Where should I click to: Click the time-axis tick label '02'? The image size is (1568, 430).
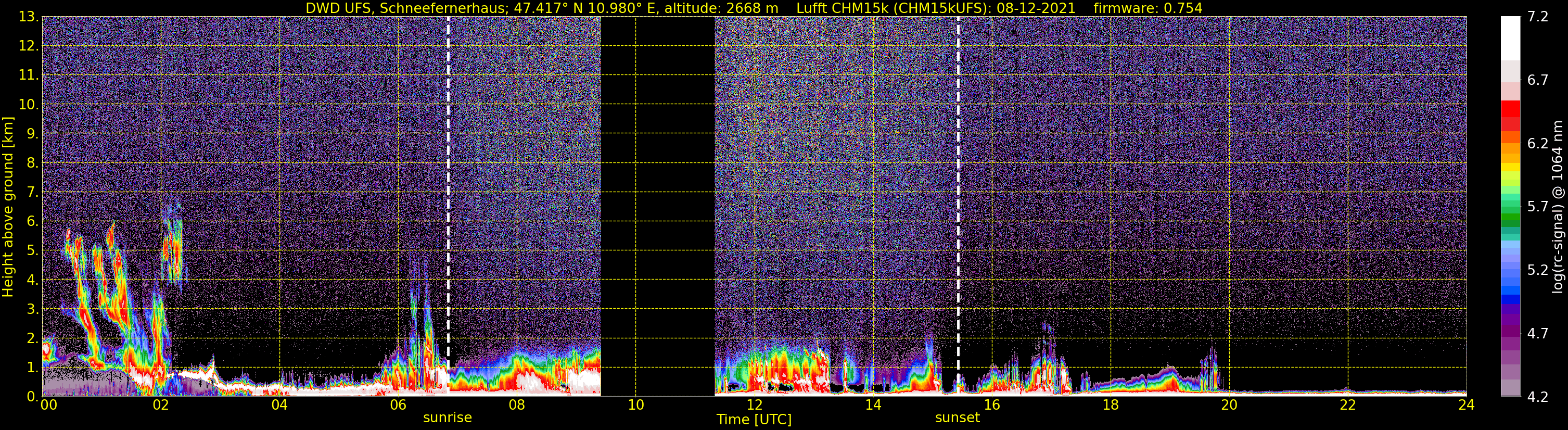click(161, 405)
